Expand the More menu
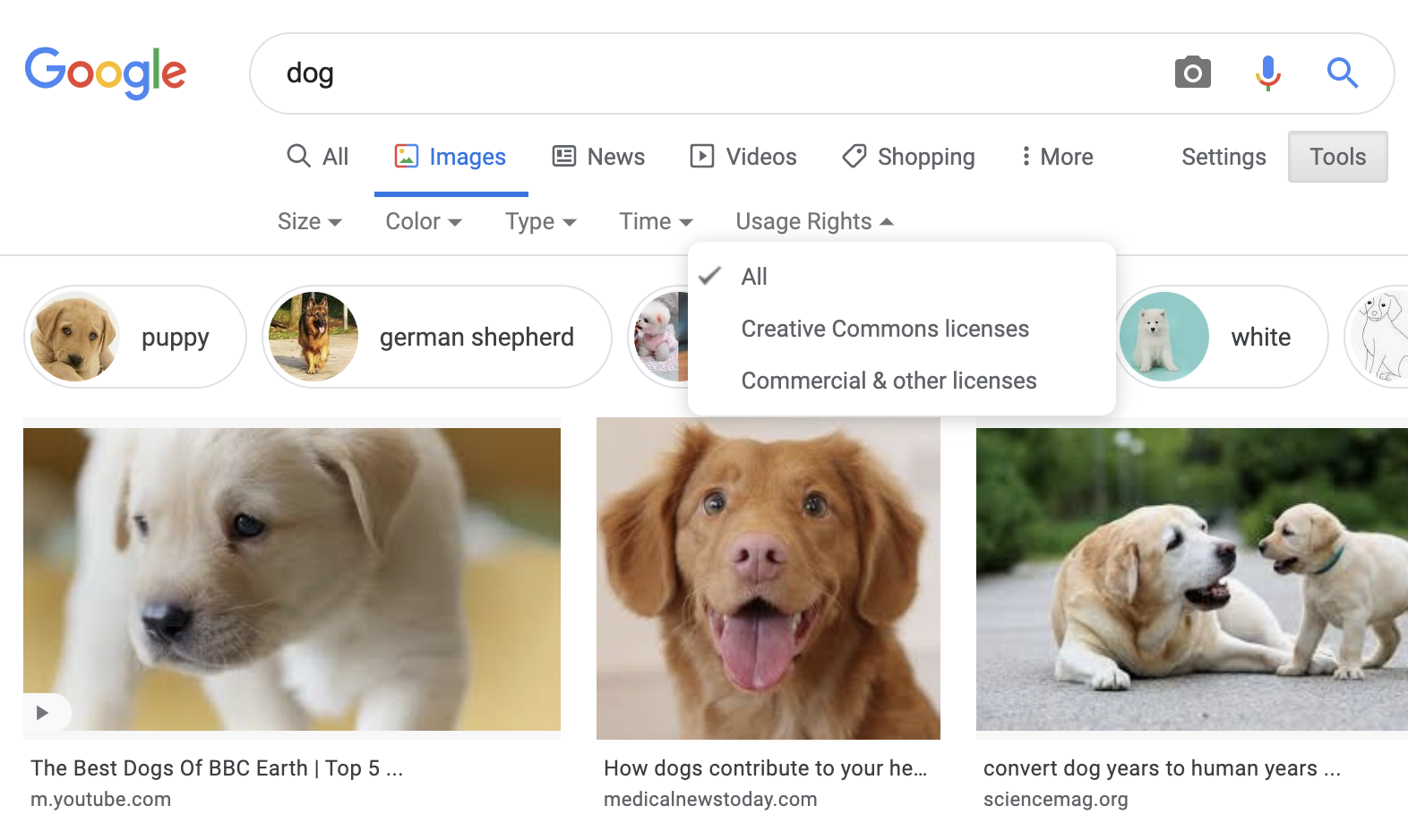Screen dimensions: 1408x840 click(x=1057, y=157)
